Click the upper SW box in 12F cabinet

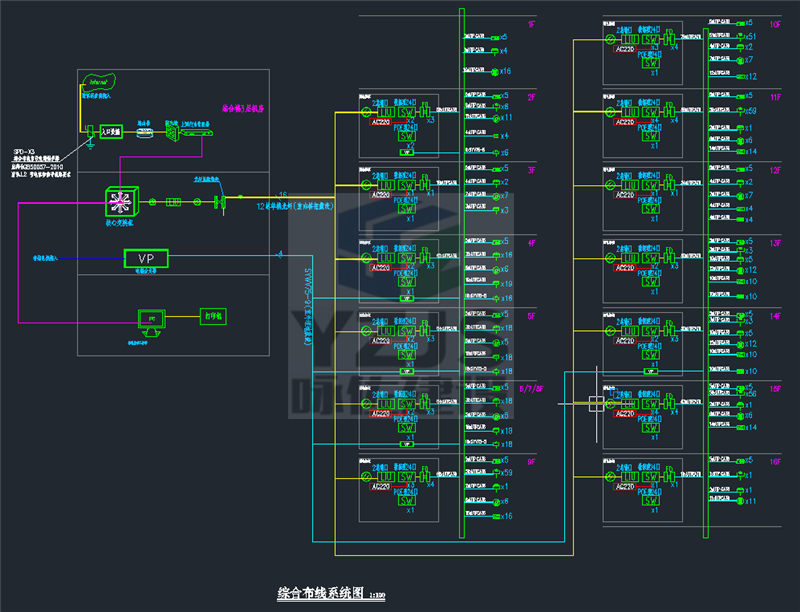(x=651, y=185)
